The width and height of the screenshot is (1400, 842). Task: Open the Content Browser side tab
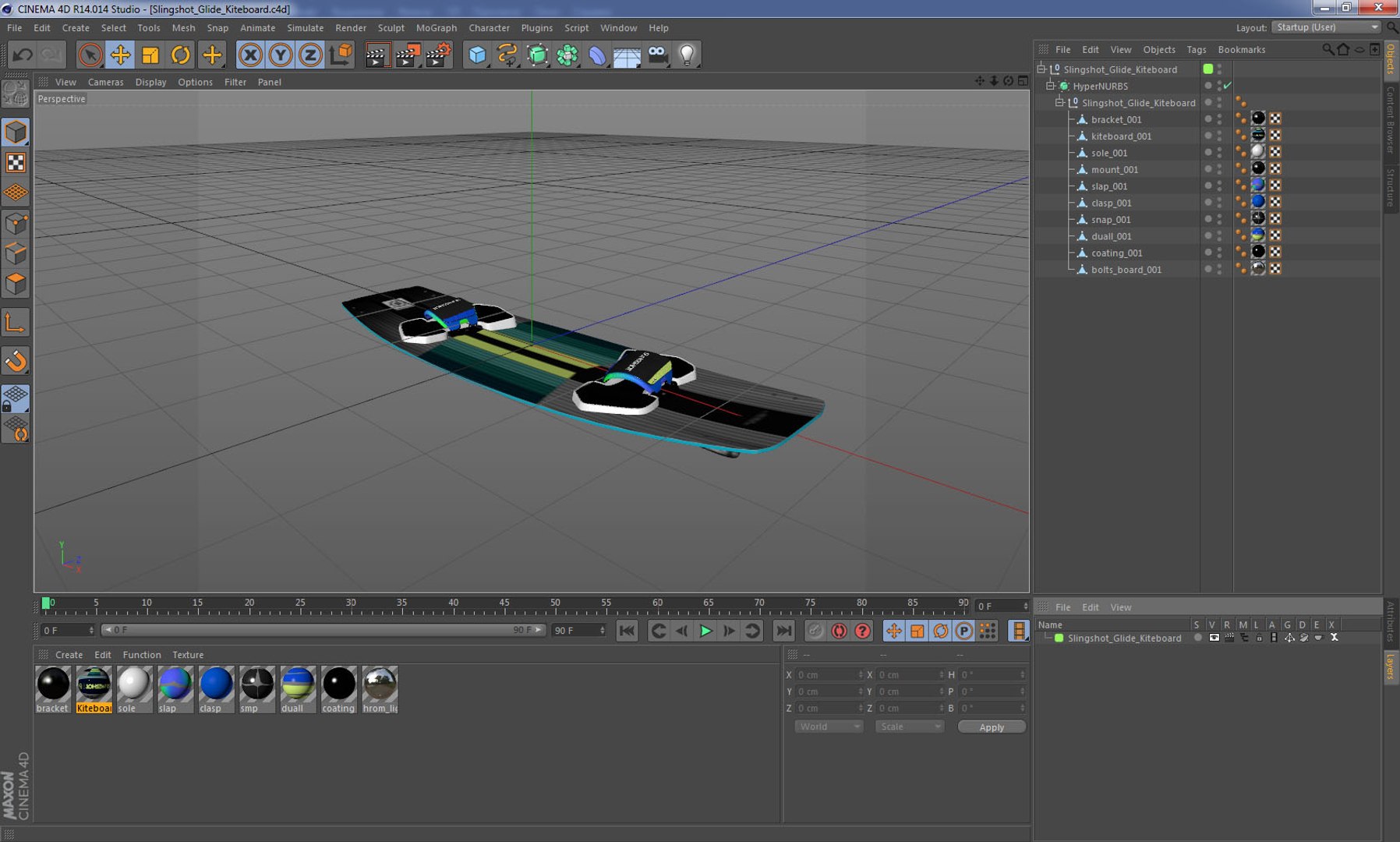pyautogui.click(x=1391, y=119)
